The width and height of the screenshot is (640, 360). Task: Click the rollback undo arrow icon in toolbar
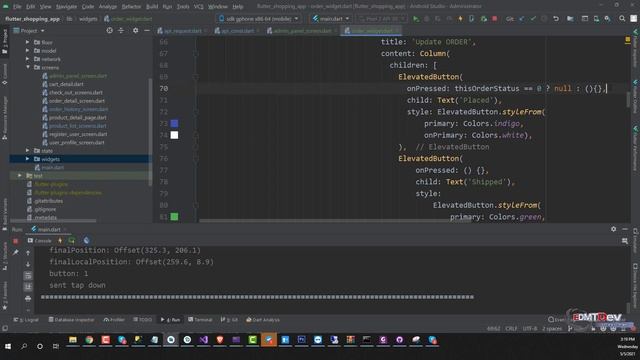point(556,19)
